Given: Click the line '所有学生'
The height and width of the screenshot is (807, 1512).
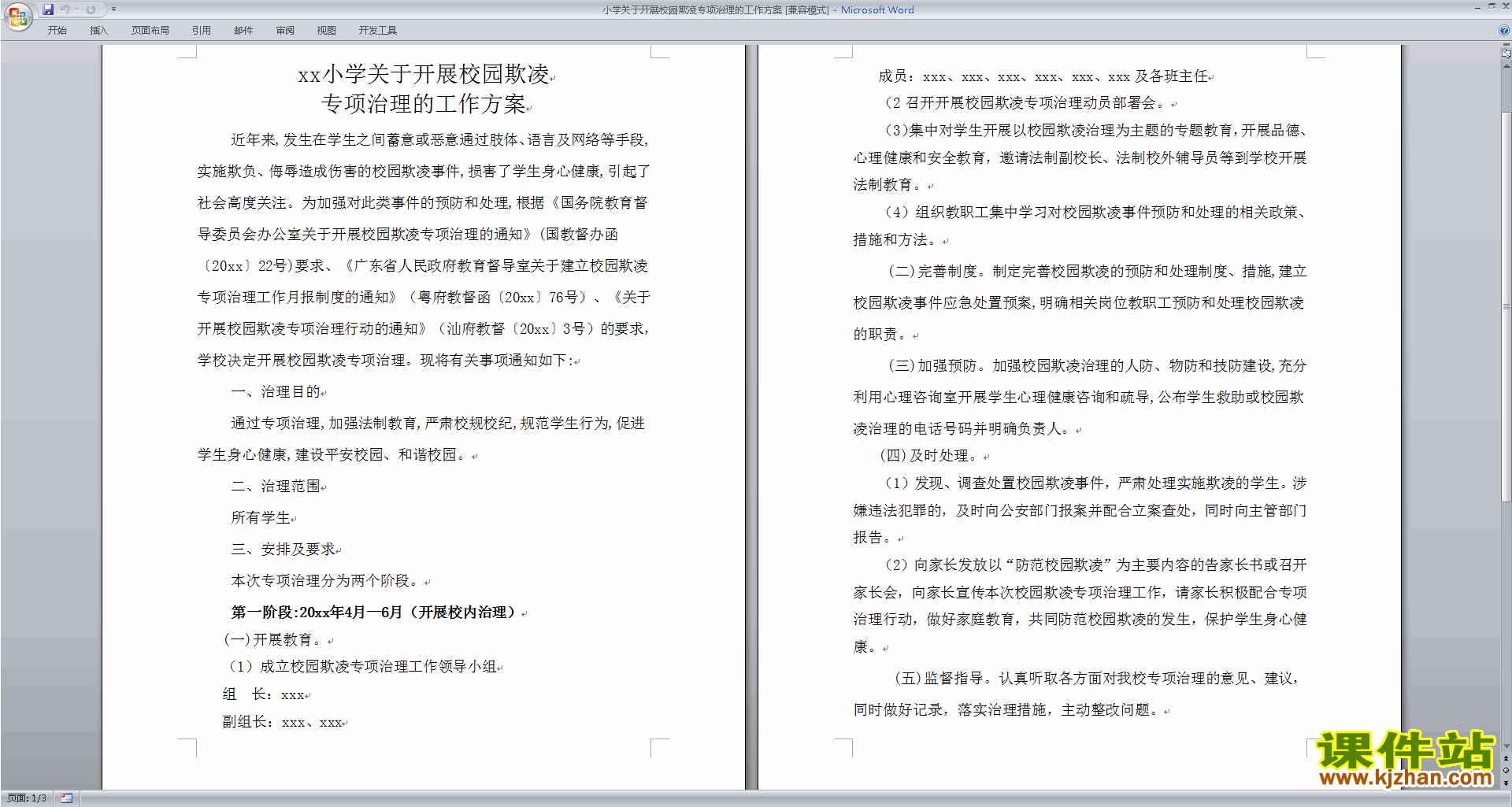Looking at the screenshot, I should (x=262, y=518).
